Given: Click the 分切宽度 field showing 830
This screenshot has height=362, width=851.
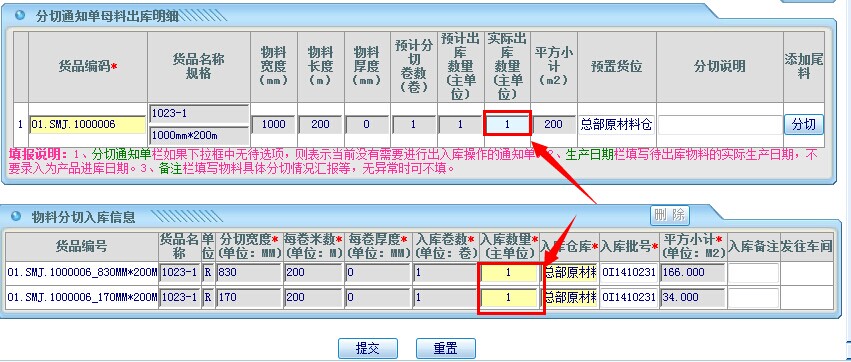Looking at the screenshot, I should [x=249, y=272].
